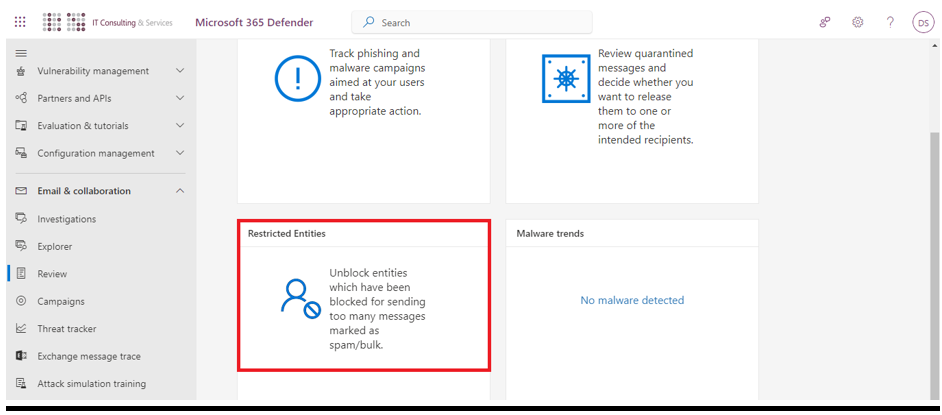Click the Explorer icon
Viewport: 942px width, 415px height.
(x=21, y=246)
